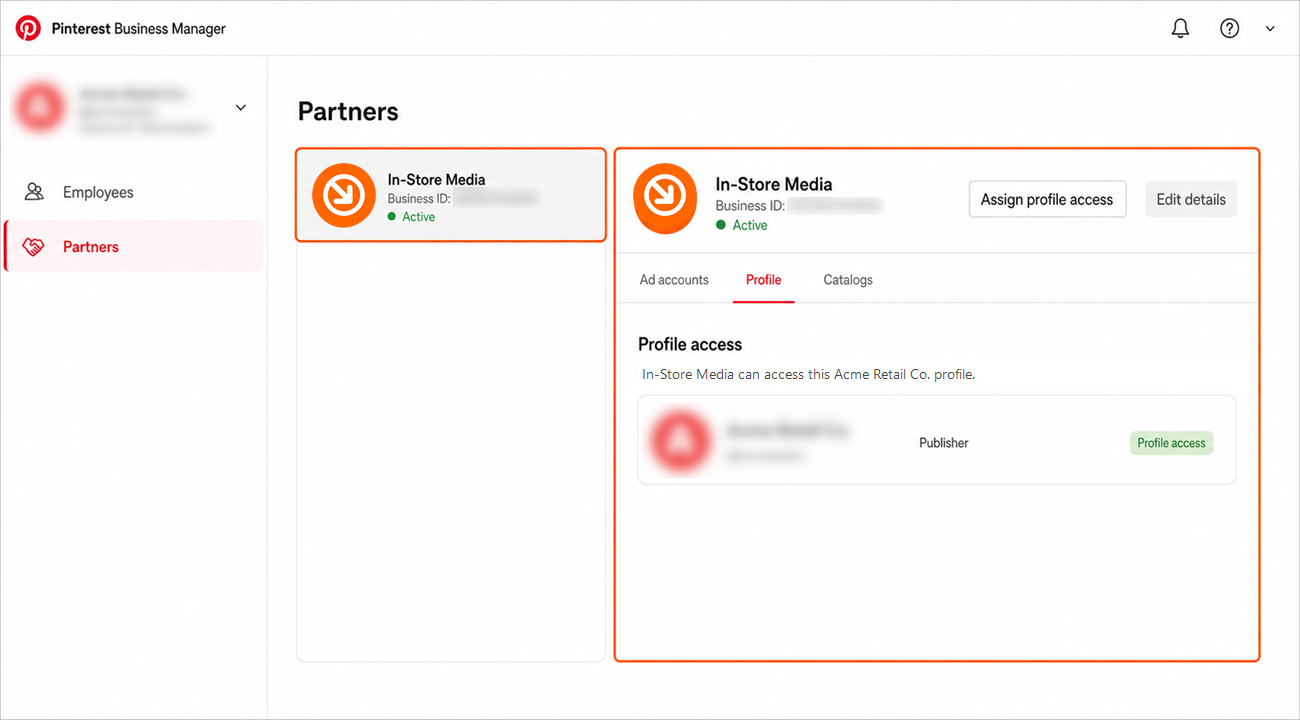
Task: Switch to the Catalogs tab
Action: (848, 280)
